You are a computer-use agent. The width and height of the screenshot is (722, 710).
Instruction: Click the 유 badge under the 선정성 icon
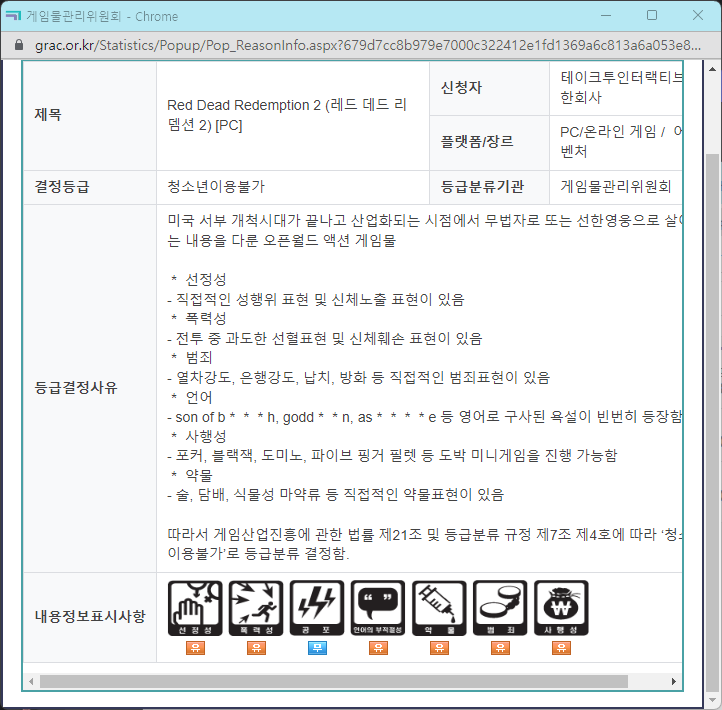[195, 648]
